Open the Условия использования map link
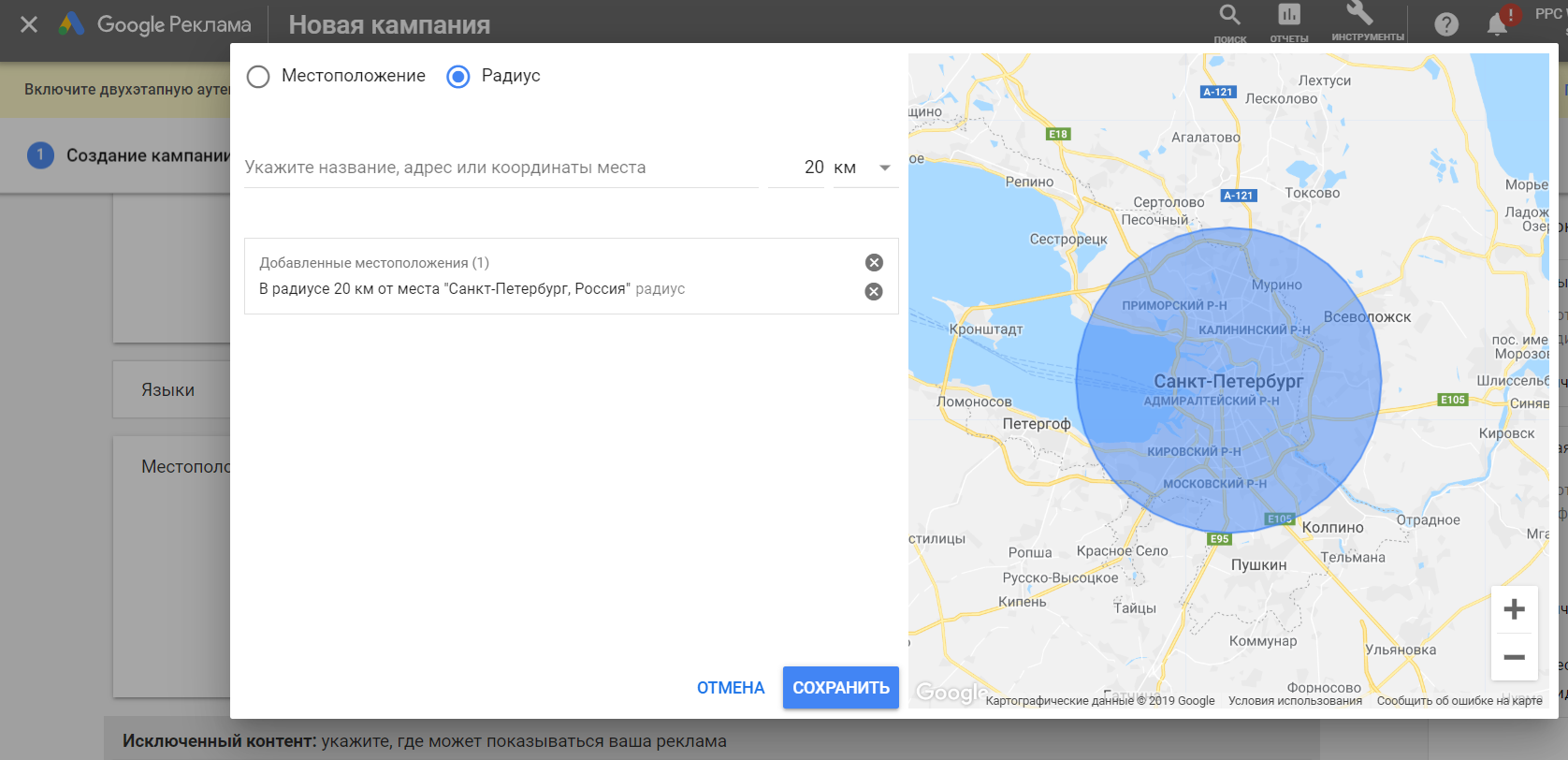 coord(1295,701)
